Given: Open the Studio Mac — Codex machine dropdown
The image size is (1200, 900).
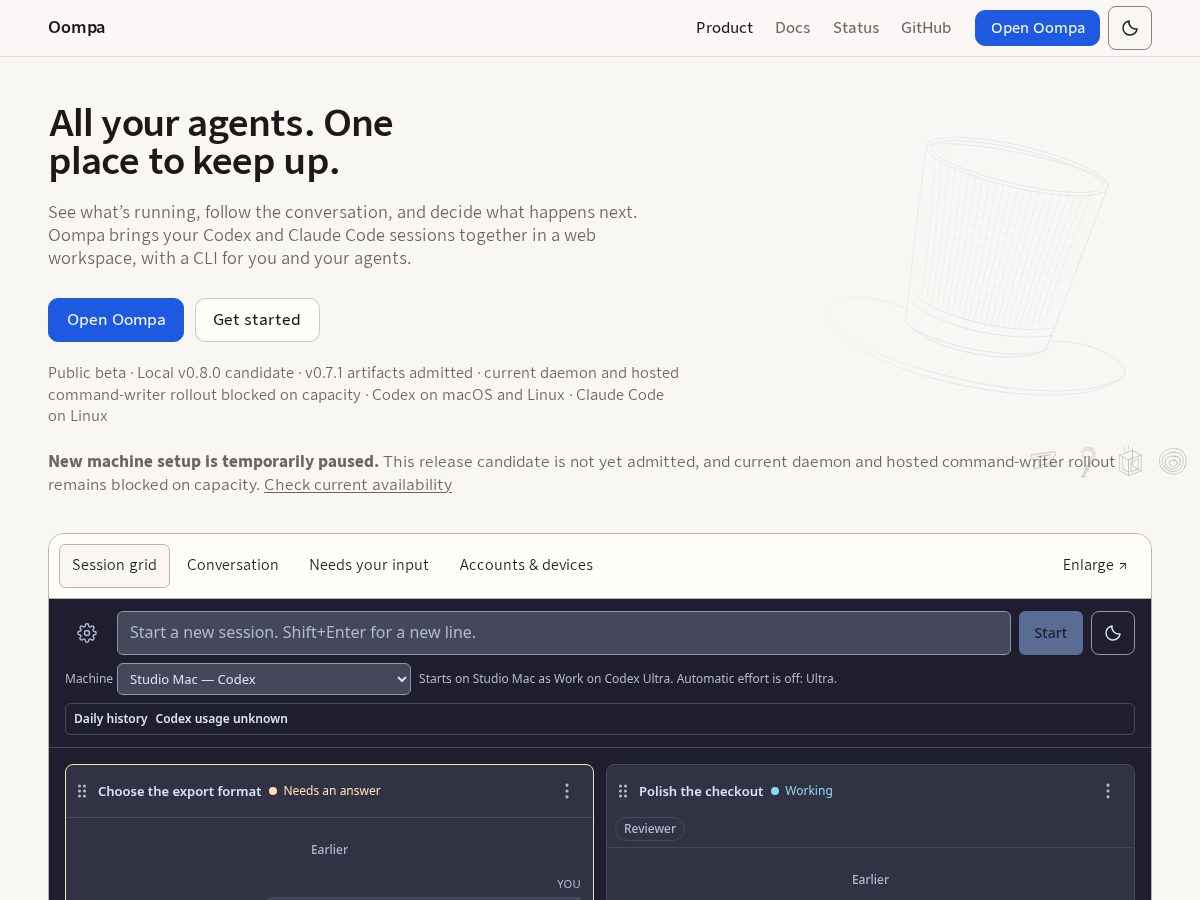Looking at the screenshot, I should 264,679.
